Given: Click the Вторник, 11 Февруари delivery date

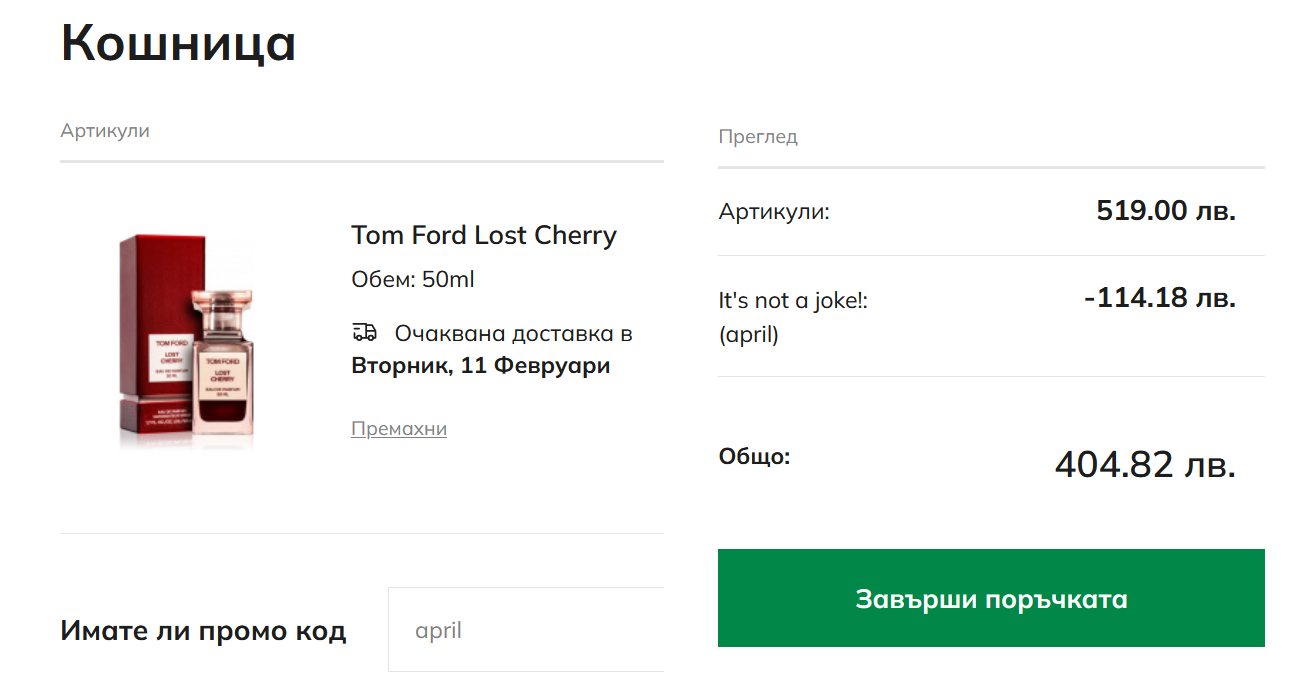Looking at the screenshot, I should click(480, 365).
